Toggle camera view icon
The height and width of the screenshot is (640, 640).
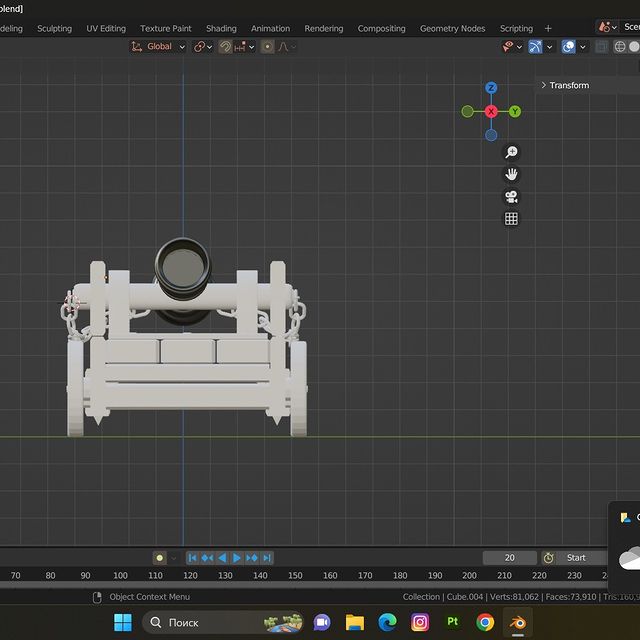click(x=511, y=197)
